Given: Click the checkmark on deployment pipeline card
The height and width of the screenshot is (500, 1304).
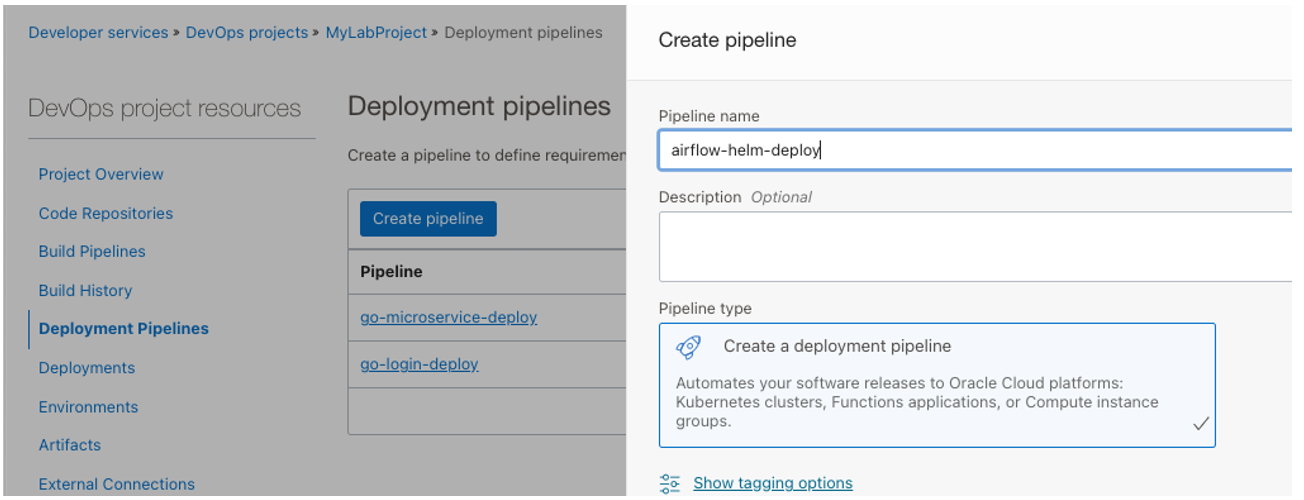Looking at the screenshot, I should point(1201,424).
